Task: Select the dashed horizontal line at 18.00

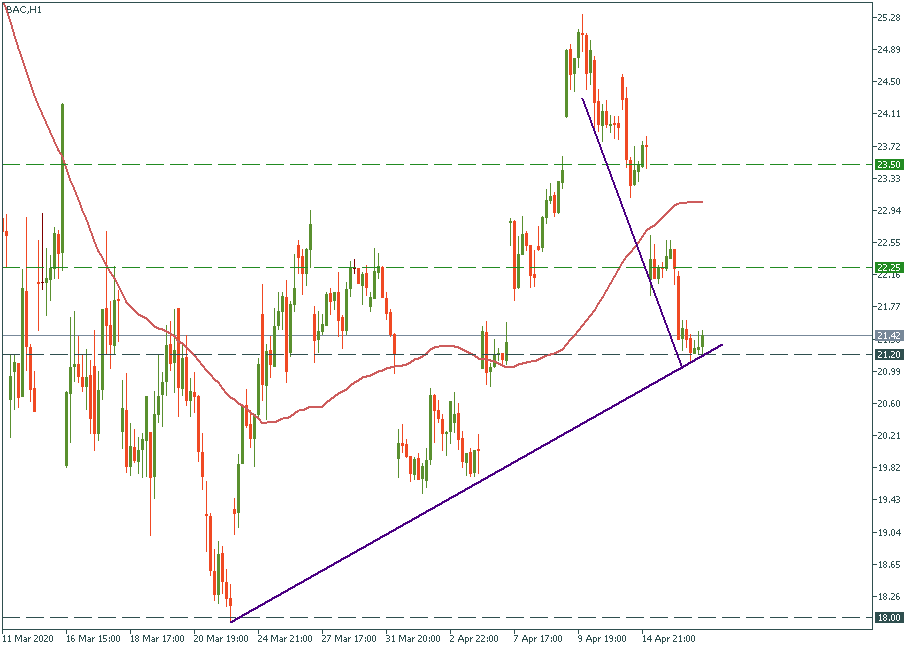Action: 500,617
